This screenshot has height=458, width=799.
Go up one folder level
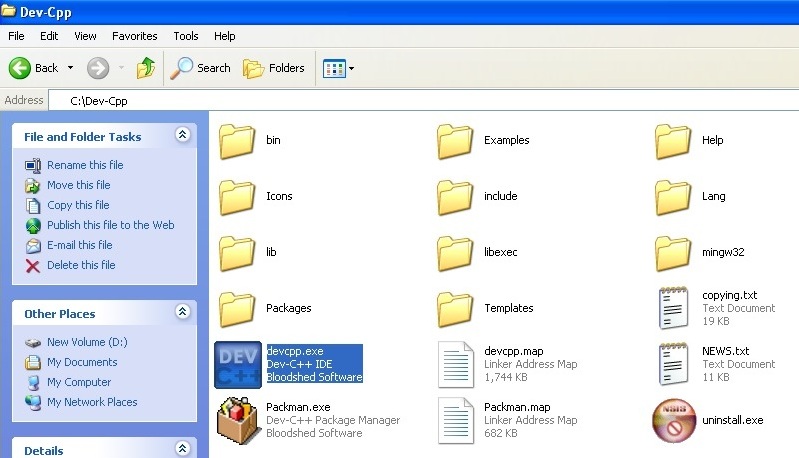[x=146, y=68]
